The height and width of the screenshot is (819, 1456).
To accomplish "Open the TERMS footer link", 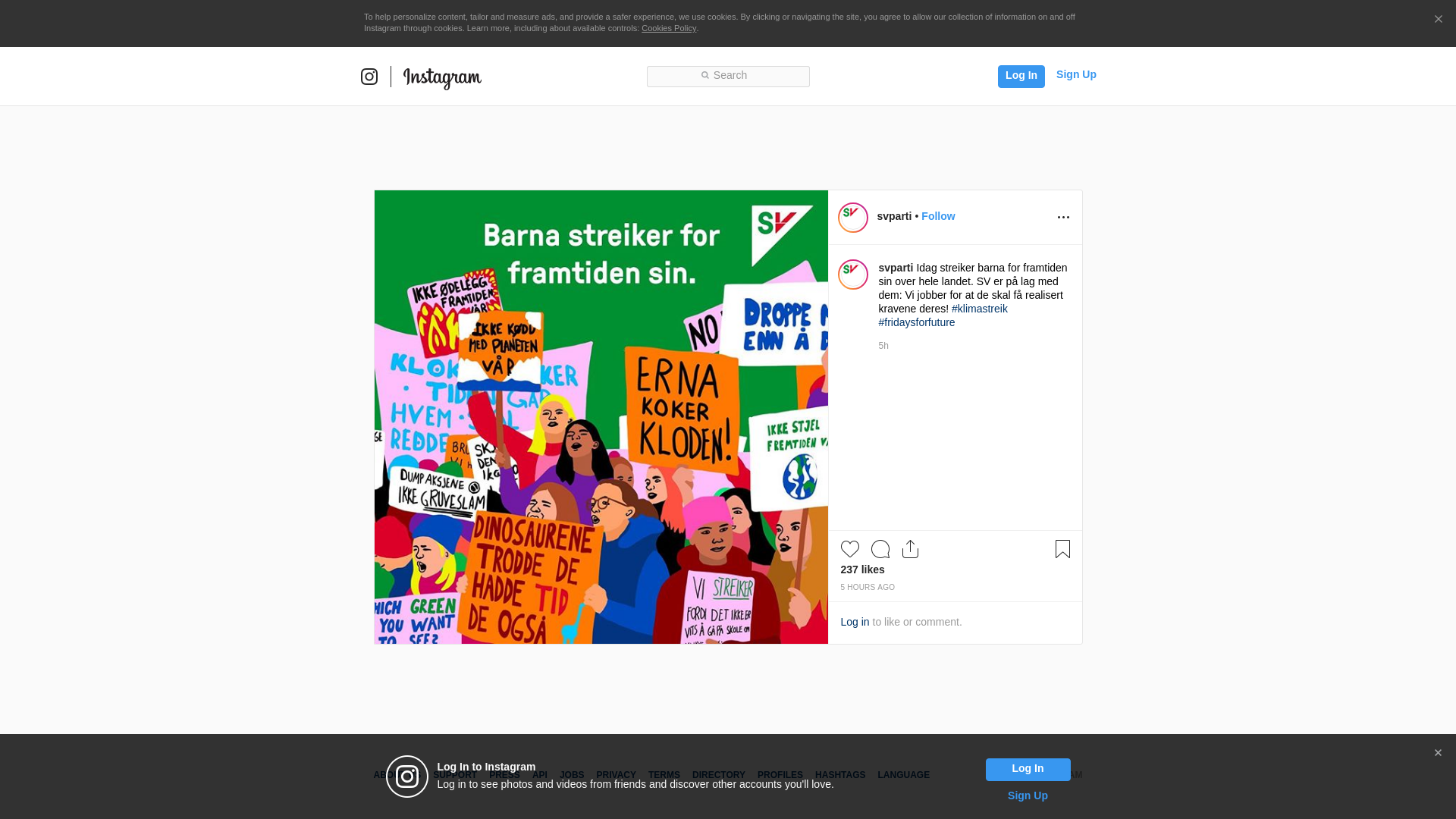I will (664, 775).
